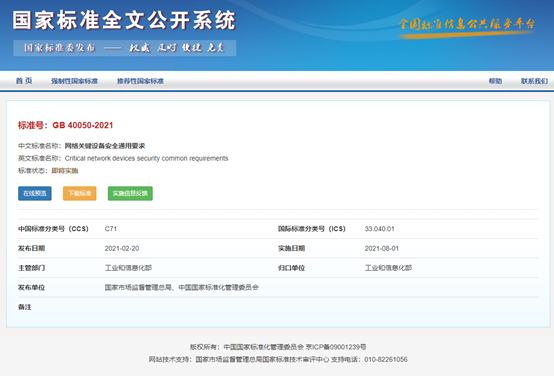Viewport: 554px width, 376px height.
Task: Click the 中国标准分类号 (CCS) label
Action: 53,229
